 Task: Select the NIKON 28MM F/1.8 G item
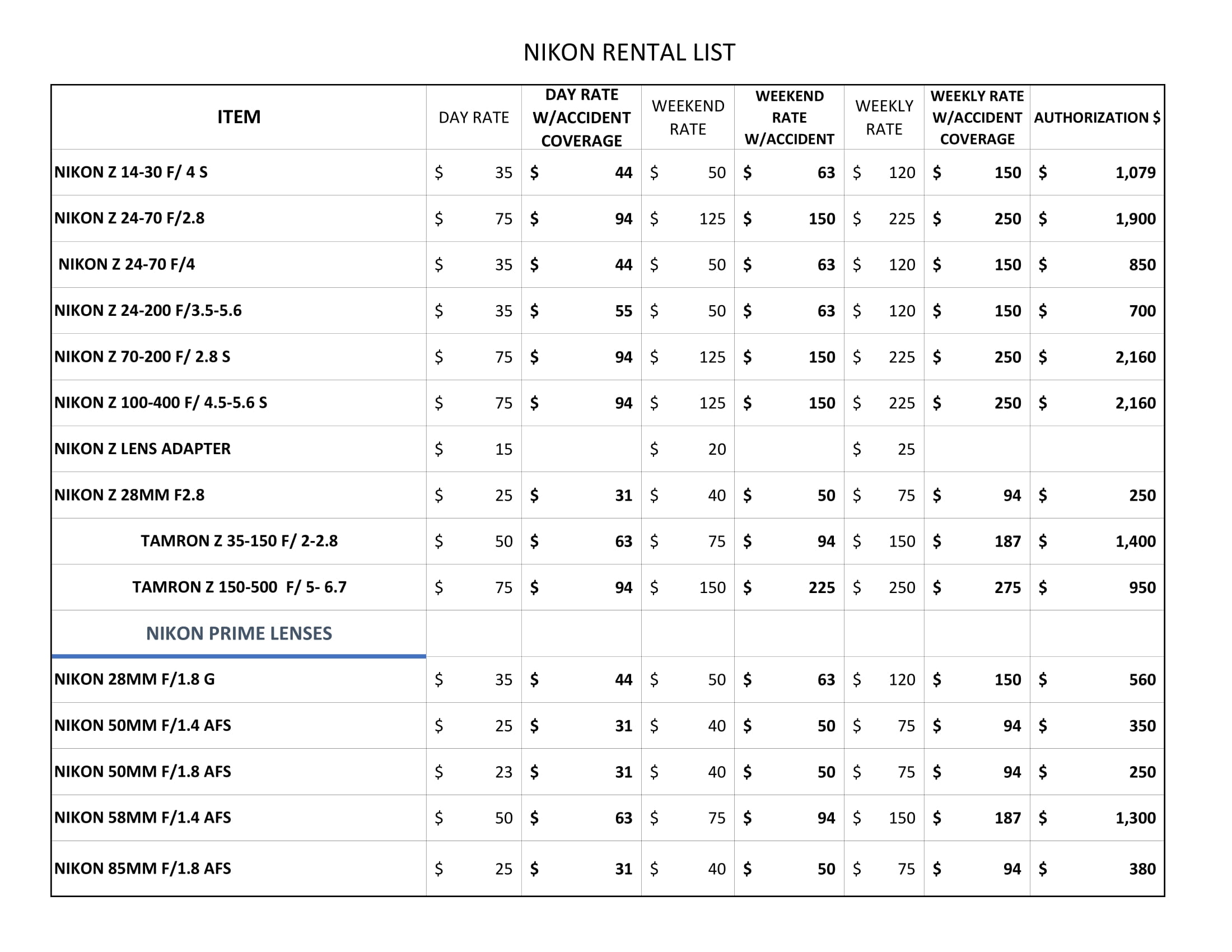(x=134, y=679)
